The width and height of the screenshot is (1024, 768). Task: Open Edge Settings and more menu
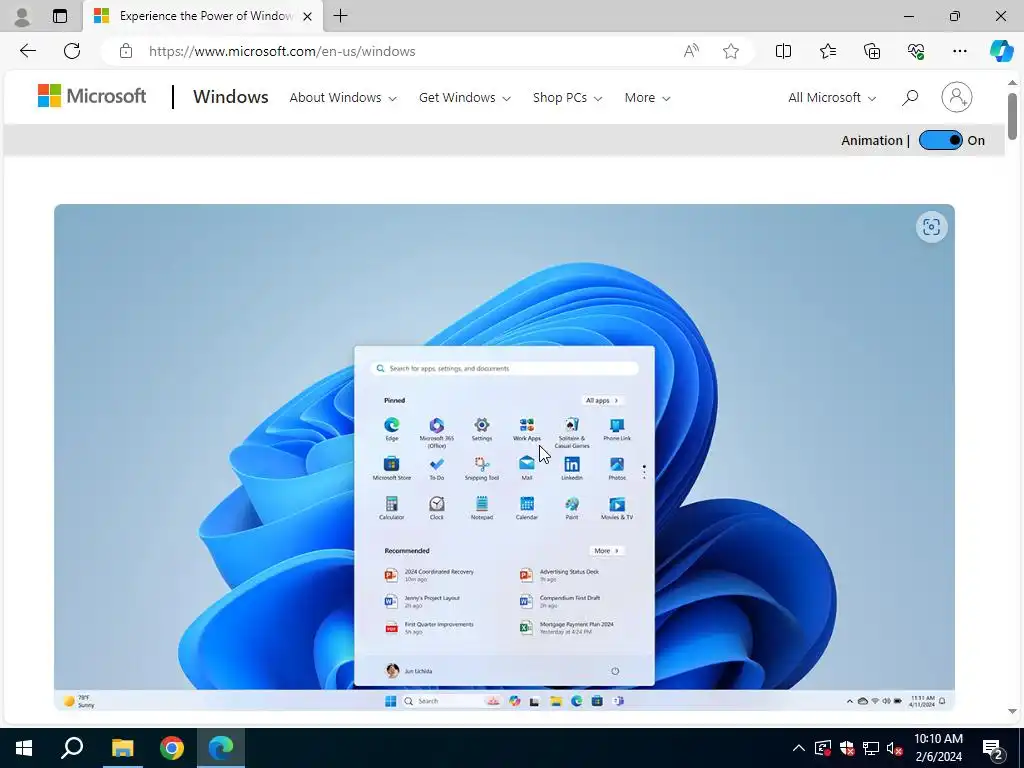(x=959, y=51)
